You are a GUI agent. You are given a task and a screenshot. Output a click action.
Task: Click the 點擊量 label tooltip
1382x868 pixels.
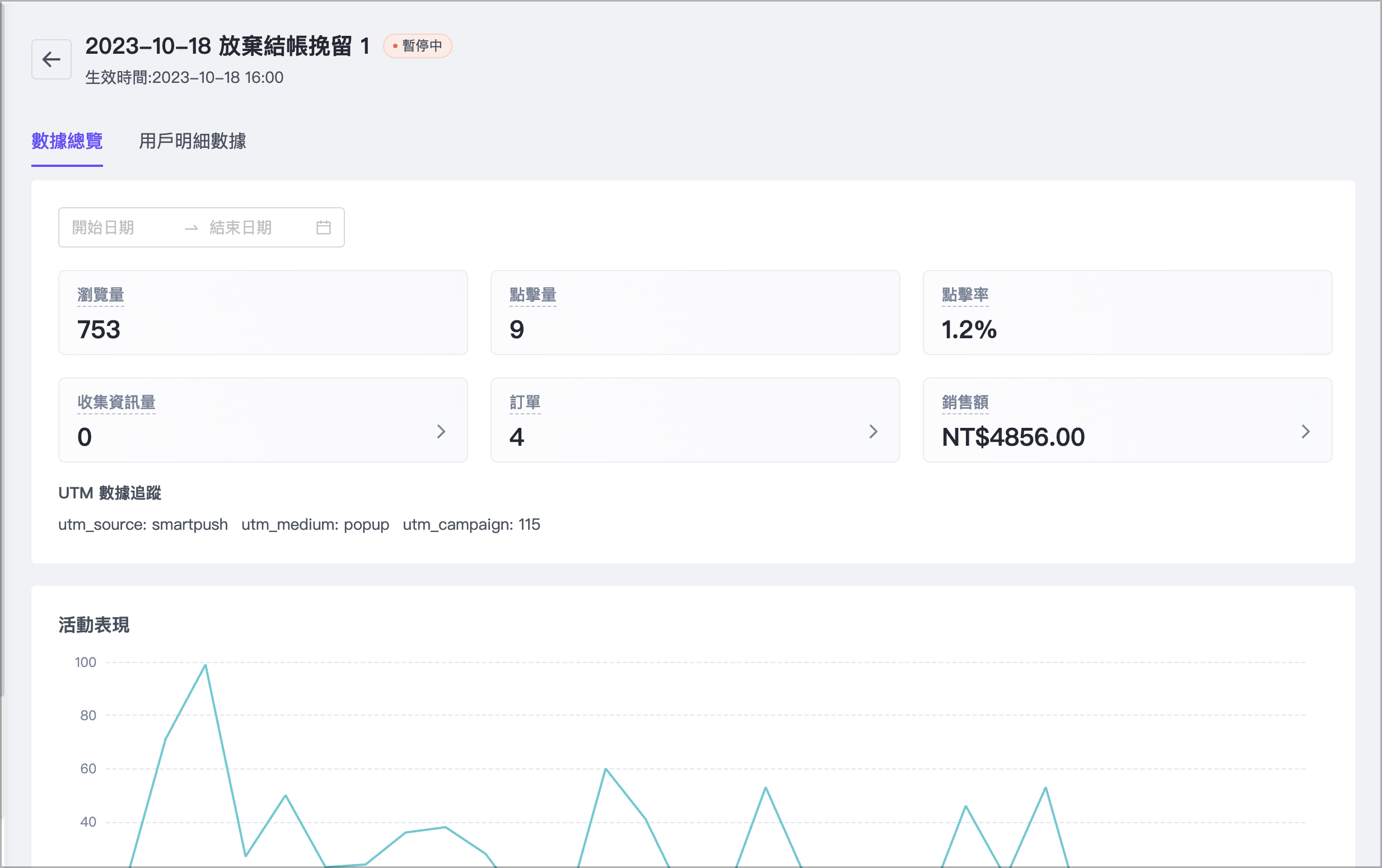coord(533,295)
